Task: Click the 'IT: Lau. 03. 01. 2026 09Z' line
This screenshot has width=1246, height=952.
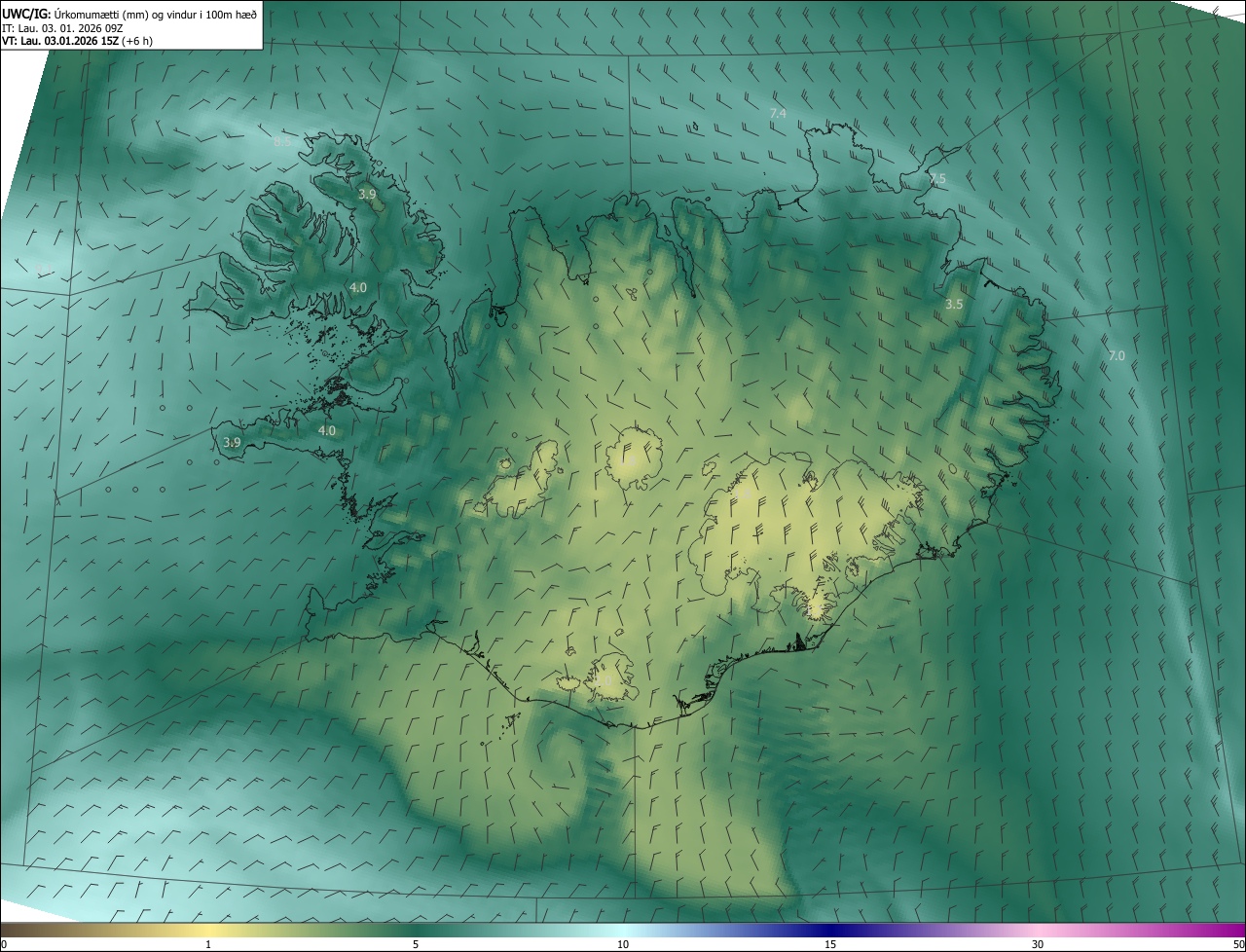Action: click(x=62, y=28)
